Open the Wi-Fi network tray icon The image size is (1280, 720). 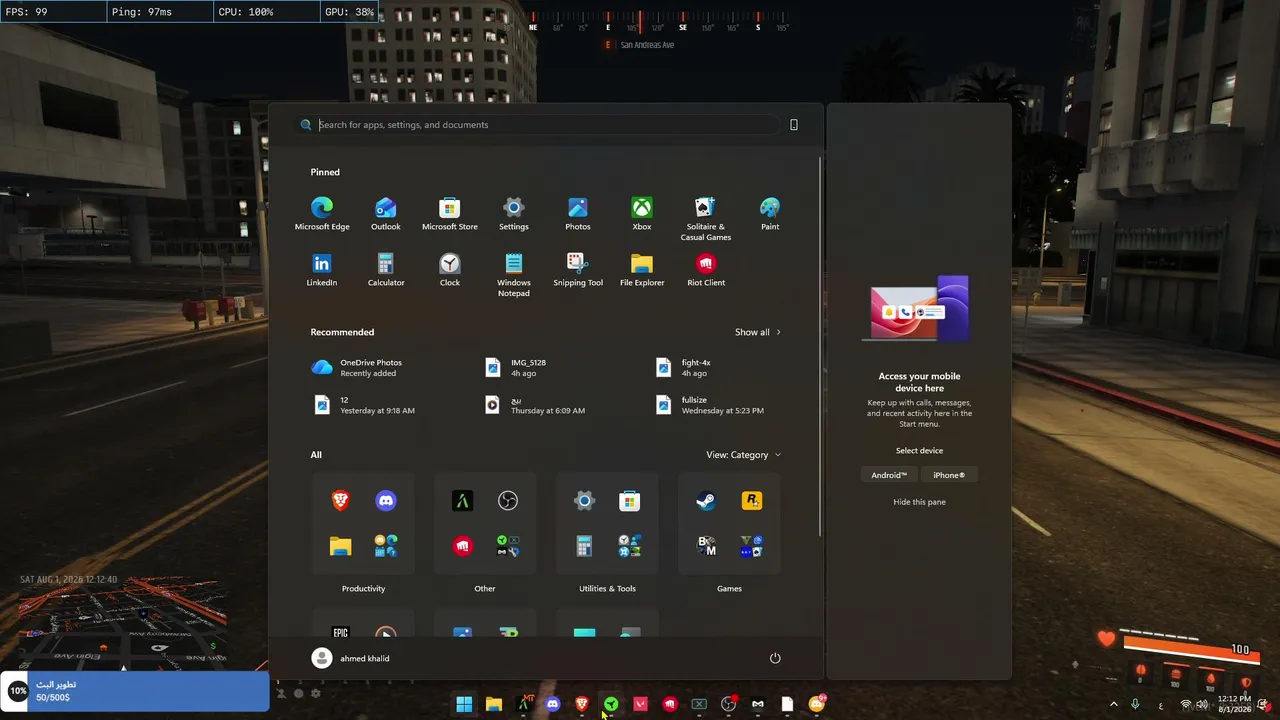tap(1186, 705)
